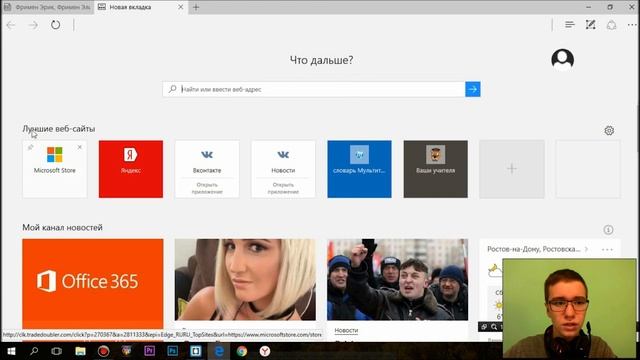
Task: Click the Лучшие веб-сайты heading
Action: click(59, 129)
